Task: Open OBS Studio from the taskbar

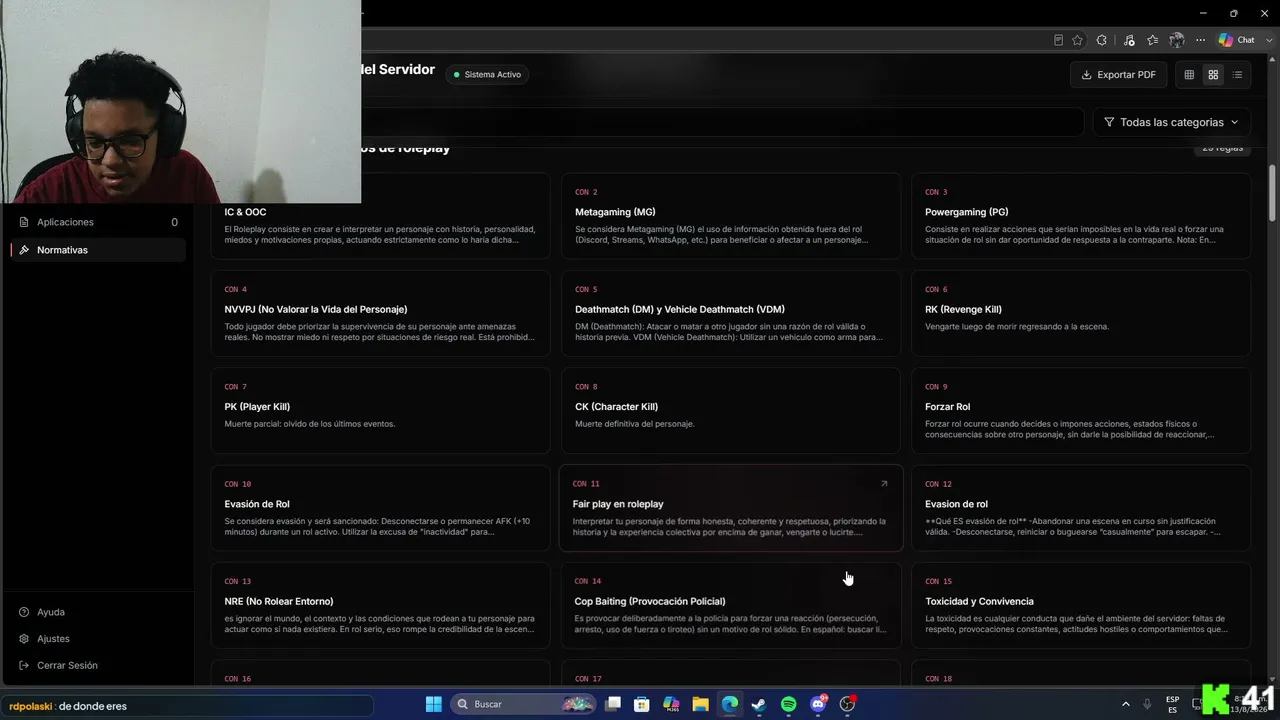Action: [x=848, y=704]
